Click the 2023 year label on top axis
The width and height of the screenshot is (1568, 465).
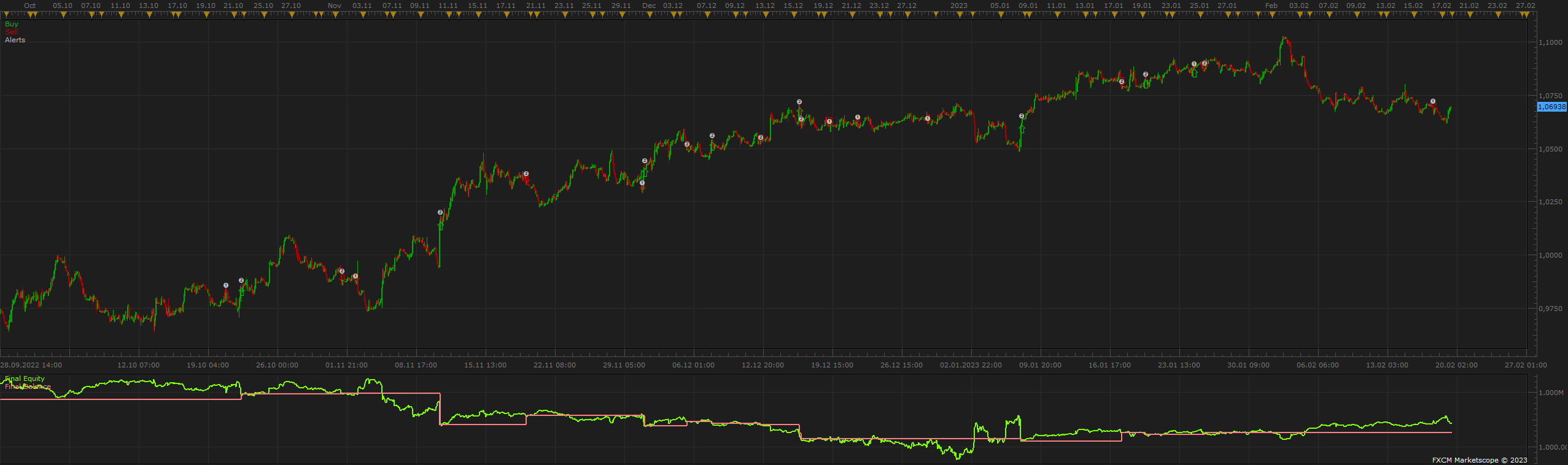tap(959, 6)
